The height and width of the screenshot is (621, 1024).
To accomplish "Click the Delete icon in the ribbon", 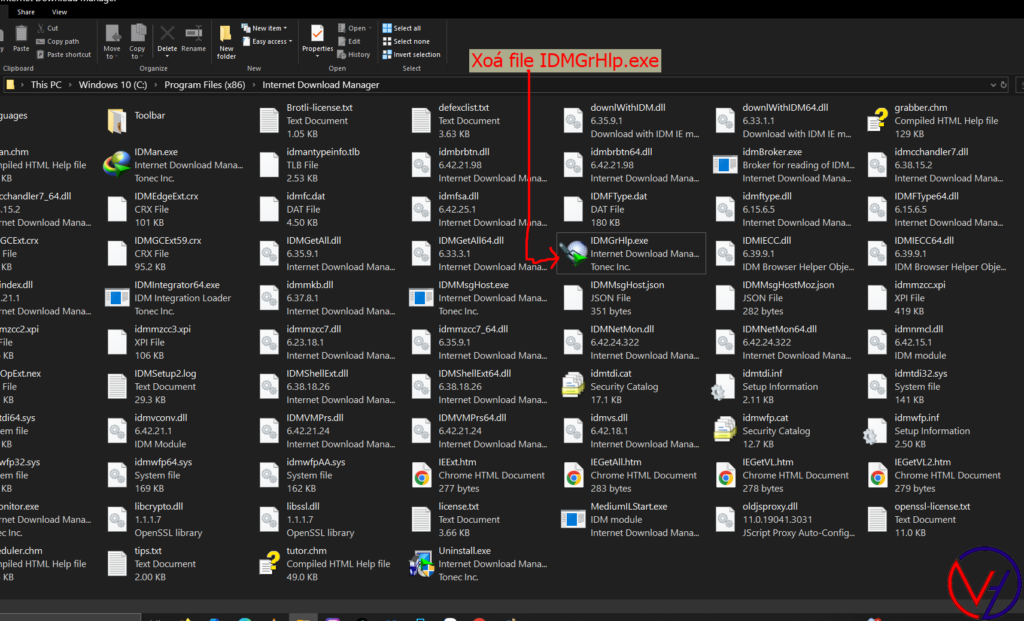I will click(167, 39).
